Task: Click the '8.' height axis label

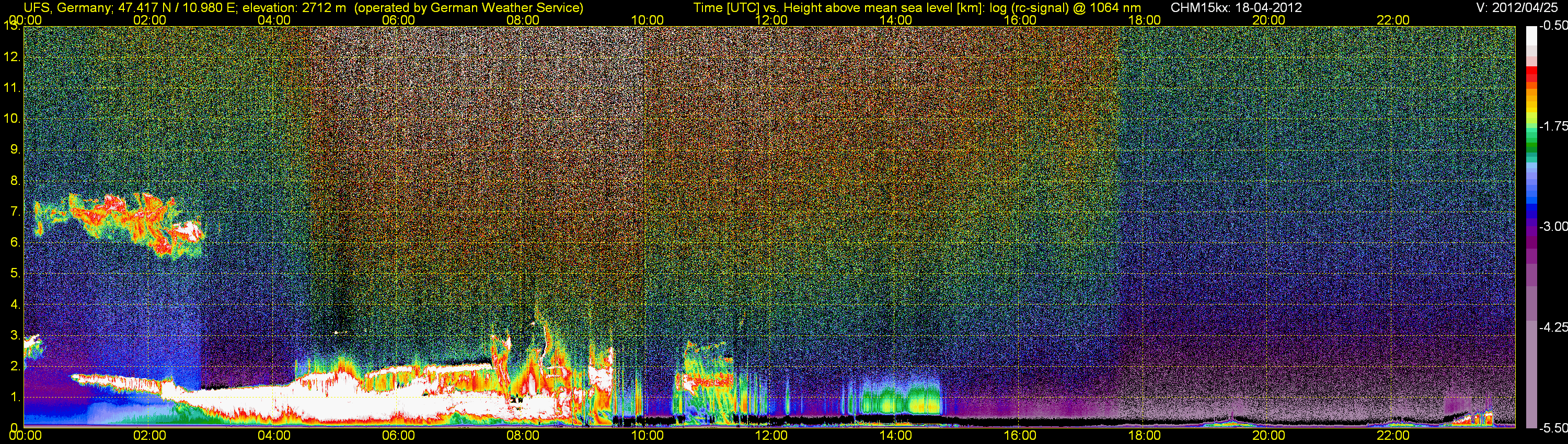Action: [x=15, y=181]
